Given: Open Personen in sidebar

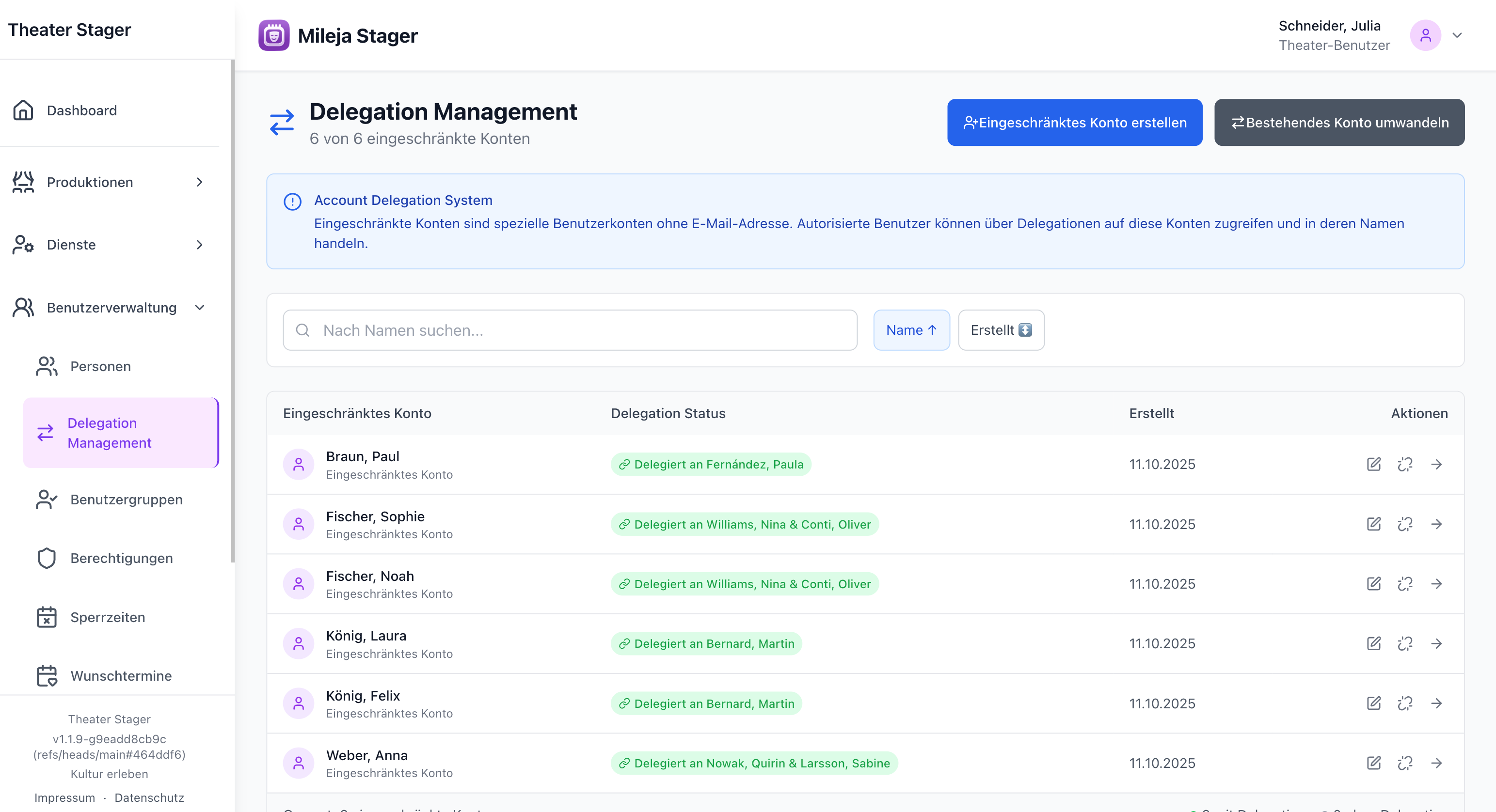Looking at the screenshot, I should tap(100, 366).
